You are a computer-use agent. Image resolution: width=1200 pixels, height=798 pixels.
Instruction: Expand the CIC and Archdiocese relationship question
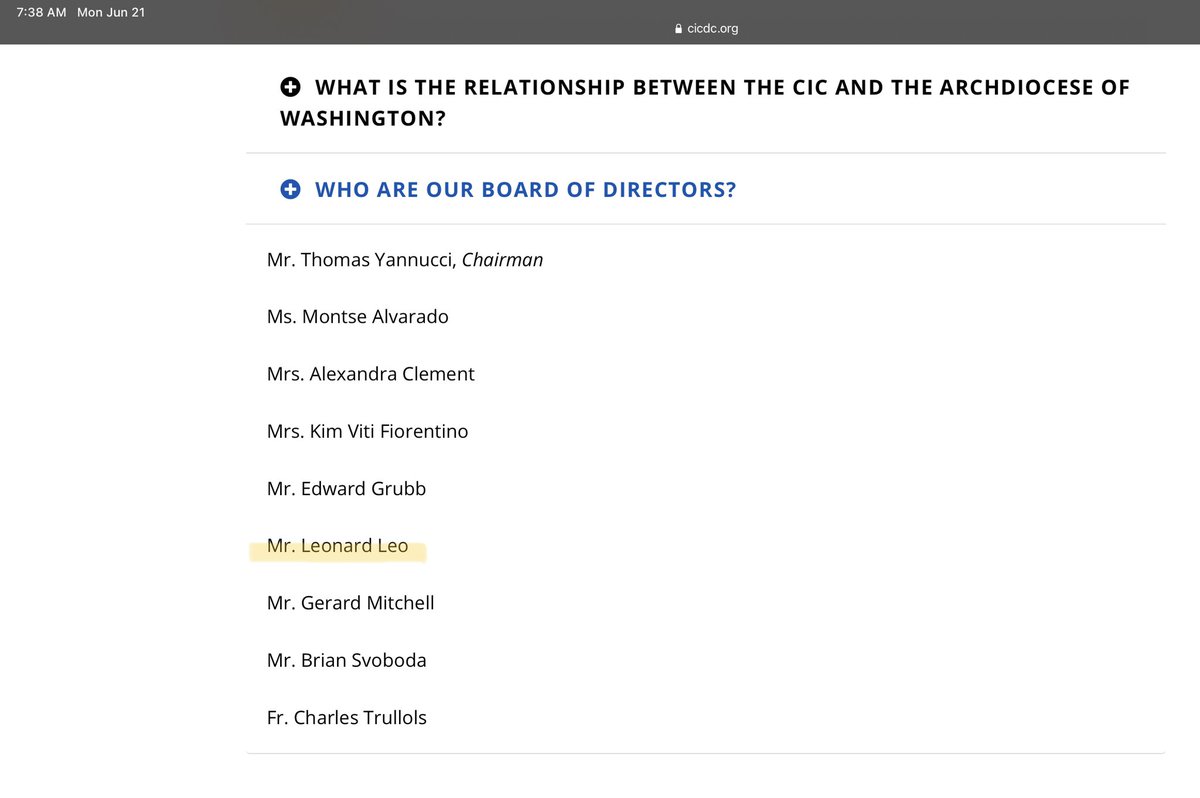[722, 88]
